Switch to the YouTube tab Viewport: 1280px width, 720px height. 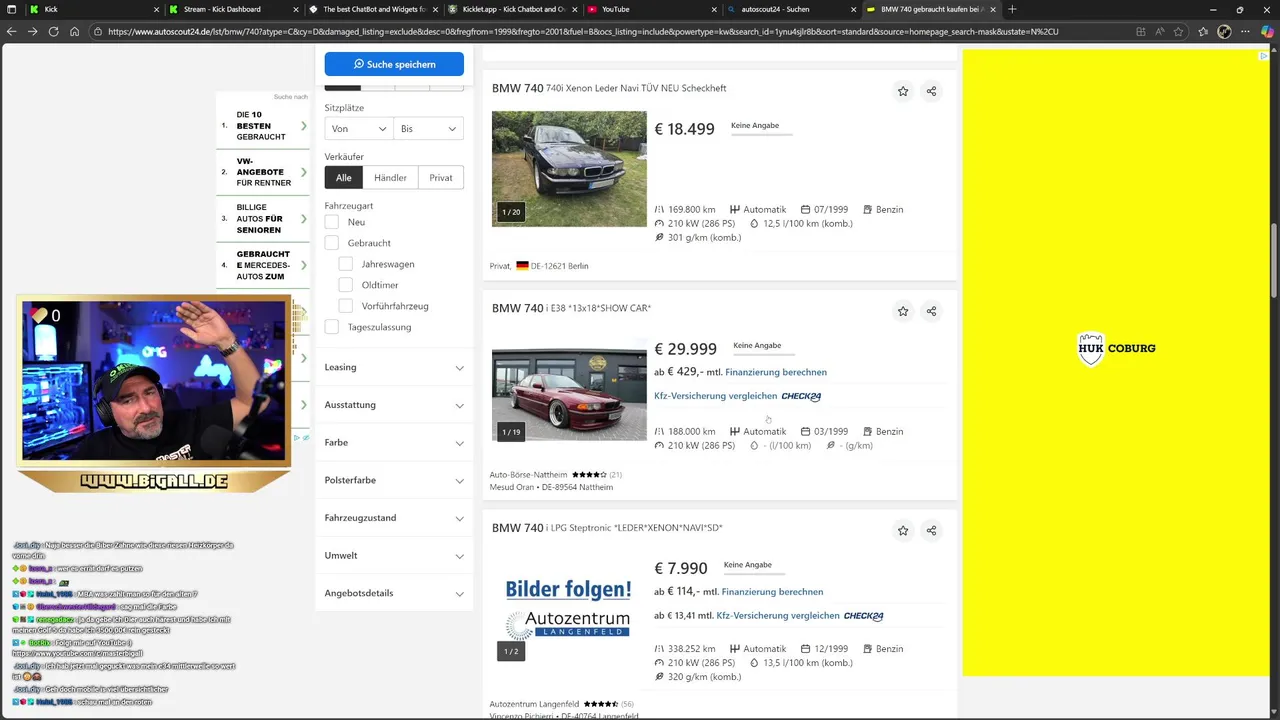point(650,9)
